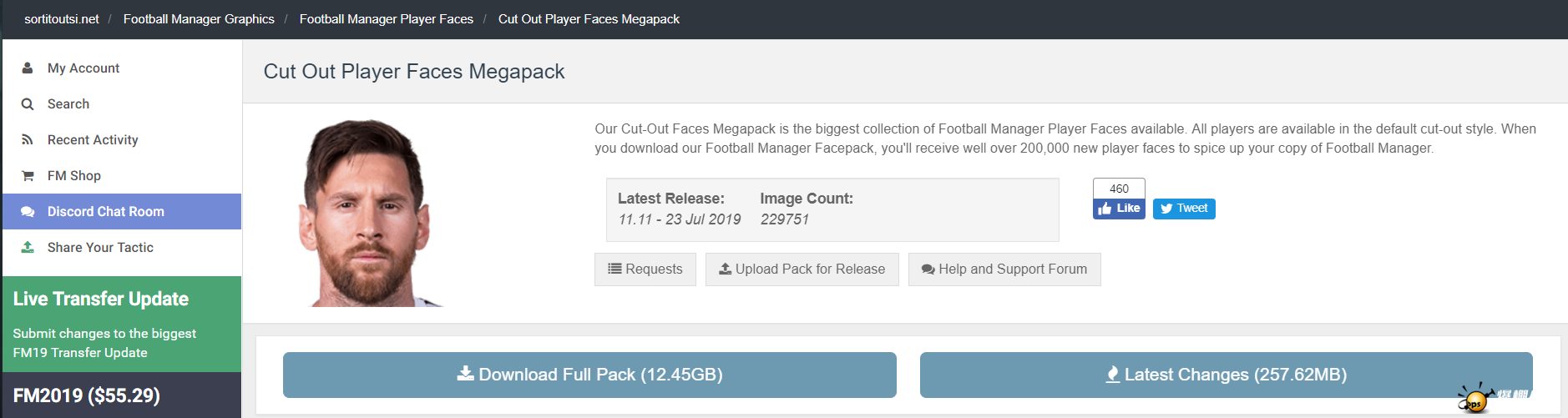
Task: Click the My Account user icon
Action: pyautogui.click(x=28, y=68)
